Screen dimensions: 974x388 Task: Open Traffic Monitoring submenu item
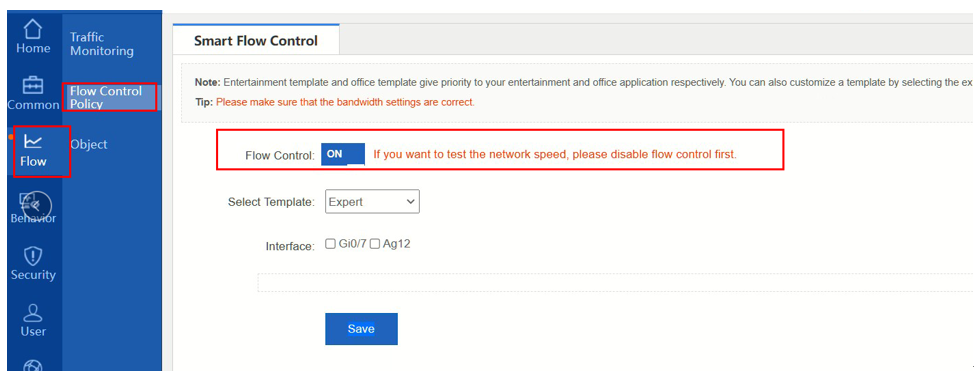(x=102, y=44)
